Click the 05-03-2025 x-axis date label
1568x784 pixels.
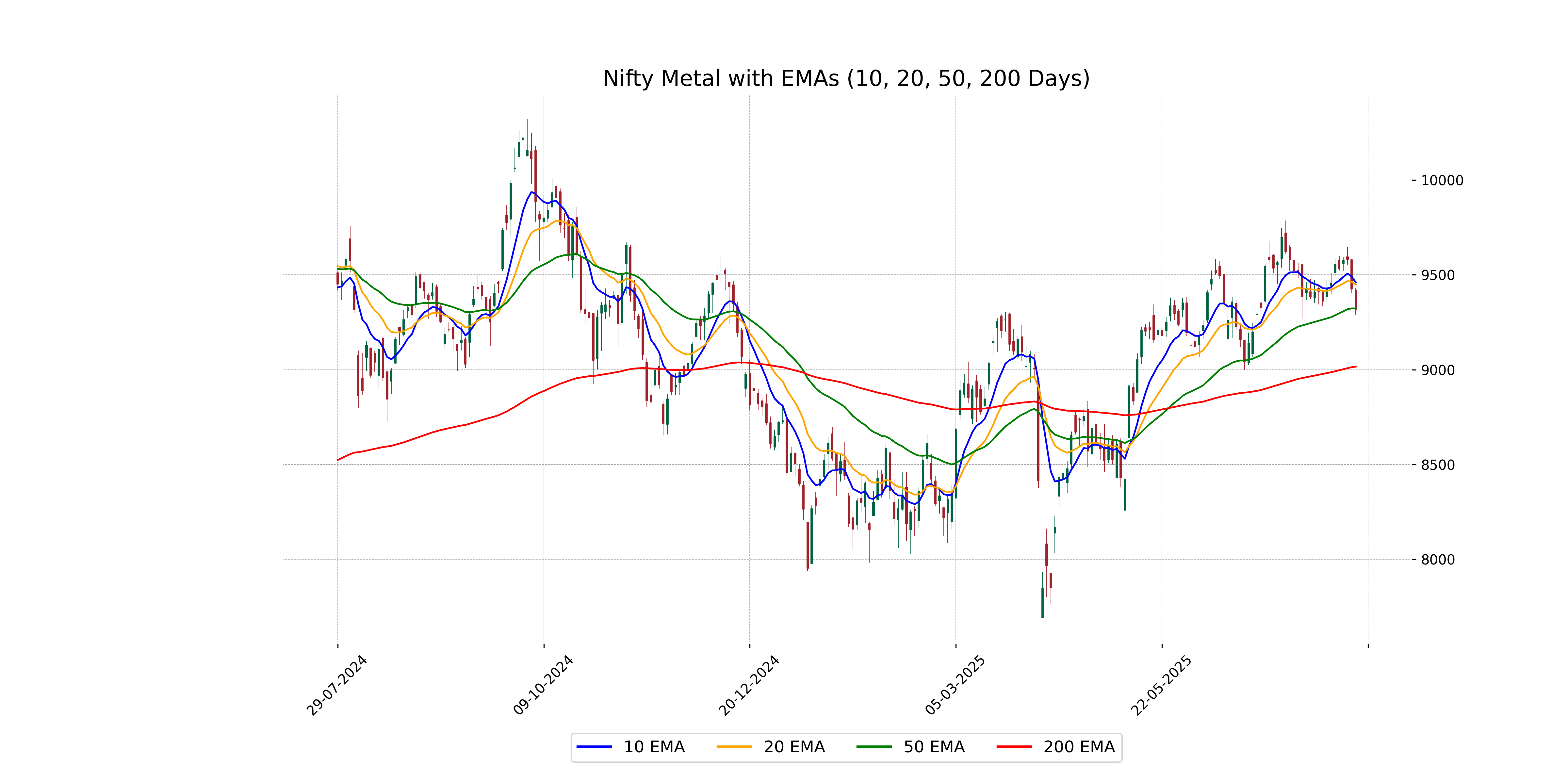(955, 685)
